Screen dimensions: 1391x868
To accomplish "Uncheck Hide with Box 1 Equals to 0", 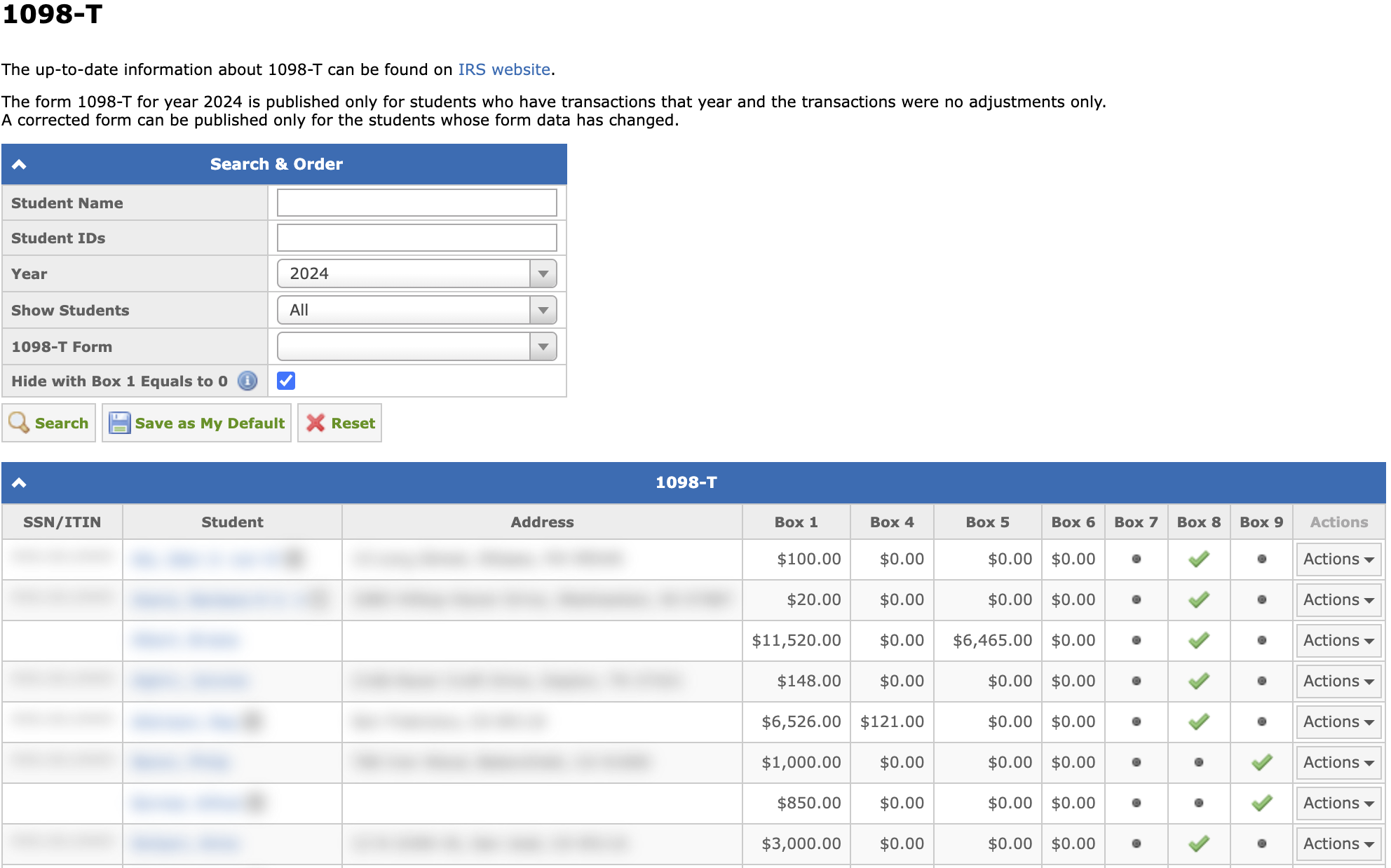I will pos(286,381).
